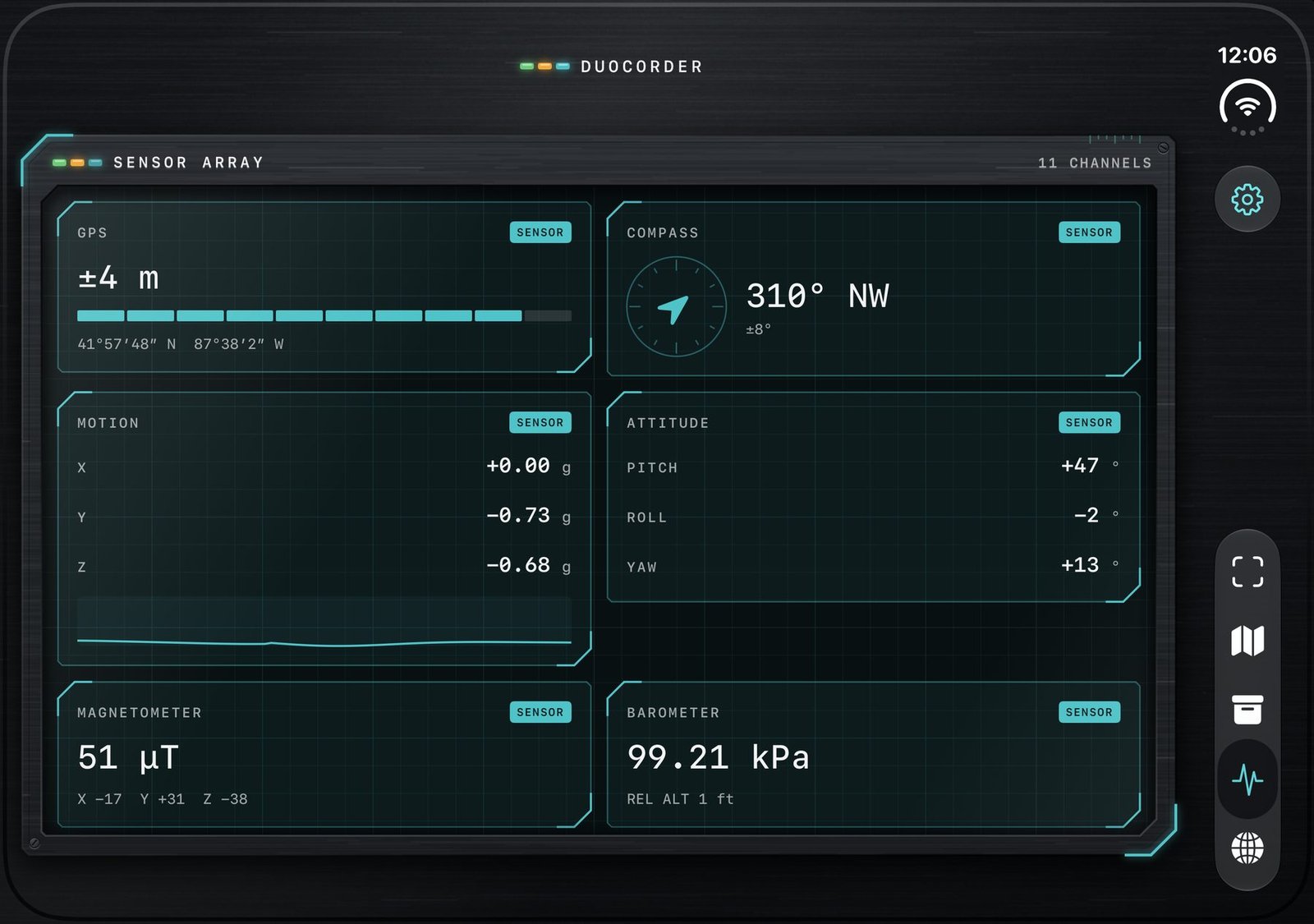
Task: Tap the Wi-Fi signal indicator
Action: click(x=1247, y=107)
